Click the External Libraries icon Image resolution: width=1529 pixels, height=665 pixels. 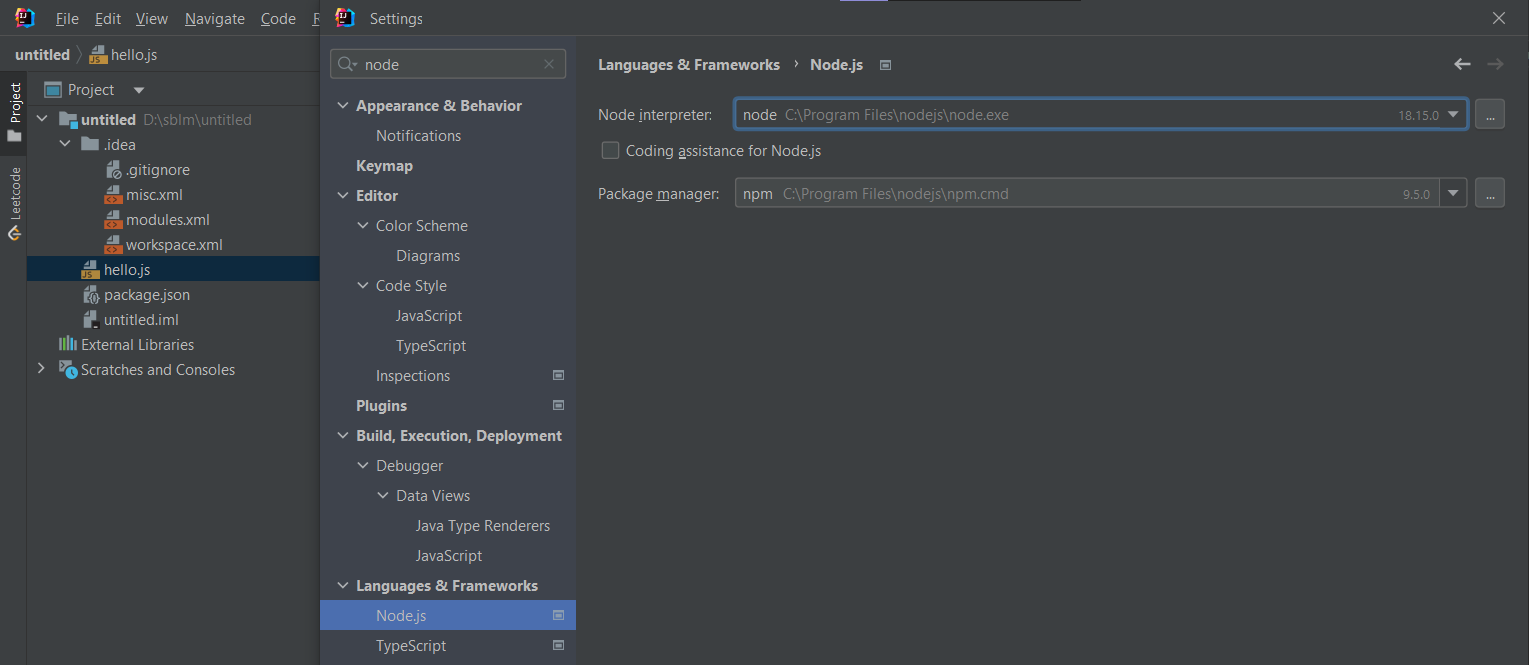[x=68, y=344]
